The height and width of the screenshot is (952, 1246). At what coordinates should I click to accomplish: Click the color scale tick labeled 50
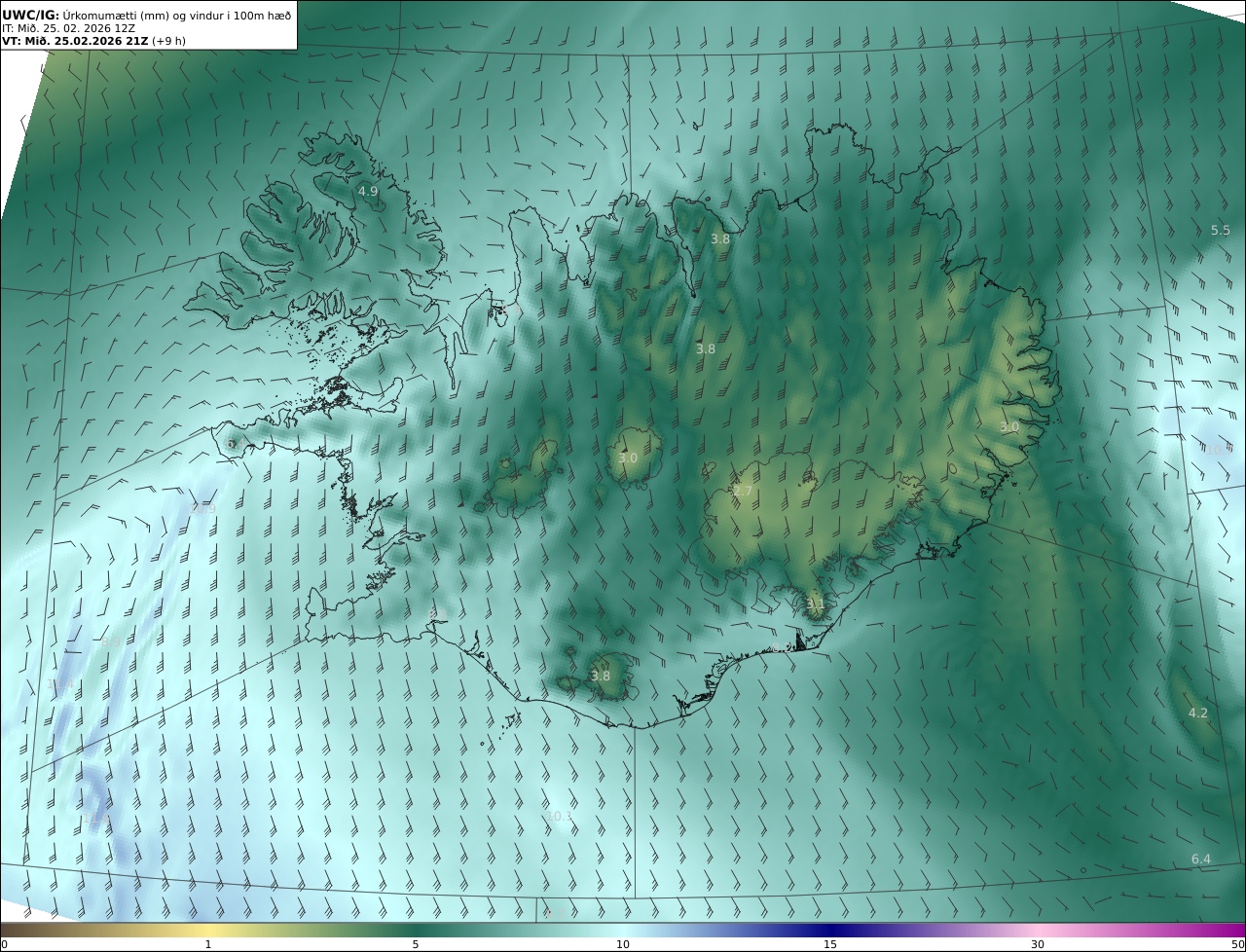click(x=1238, y=944)
